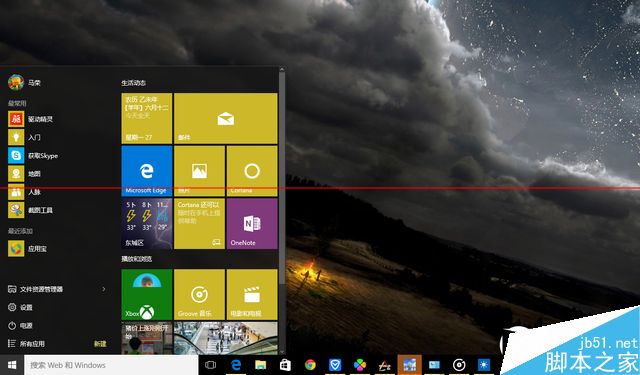Open the Cortana circle tile
This screenshot has width=640, height=375.
coord(252,171)
